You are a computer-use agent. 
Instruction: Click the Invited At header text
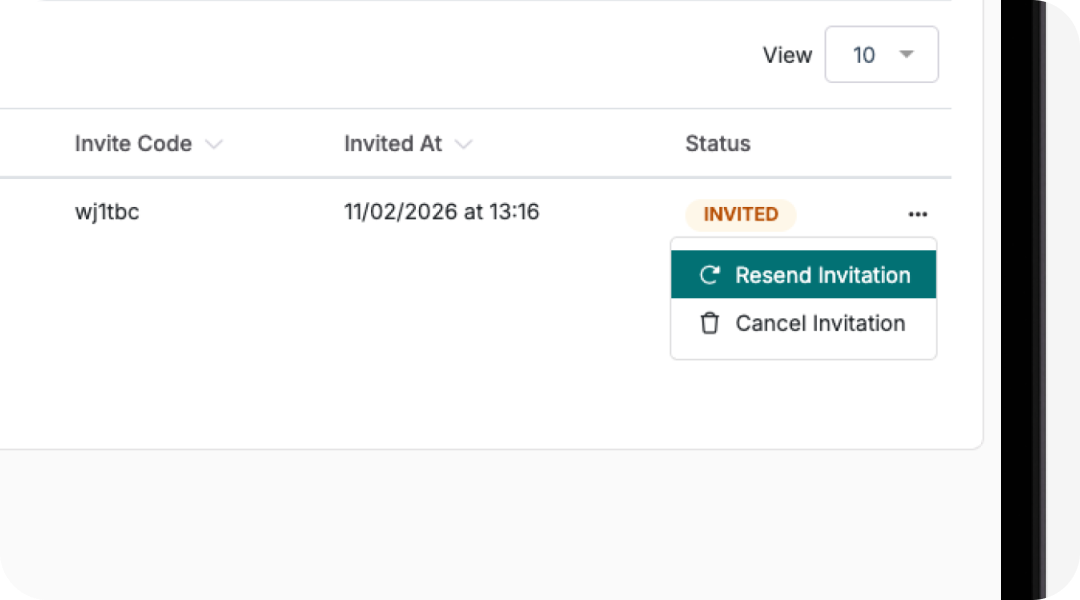[x=393, y=144]
